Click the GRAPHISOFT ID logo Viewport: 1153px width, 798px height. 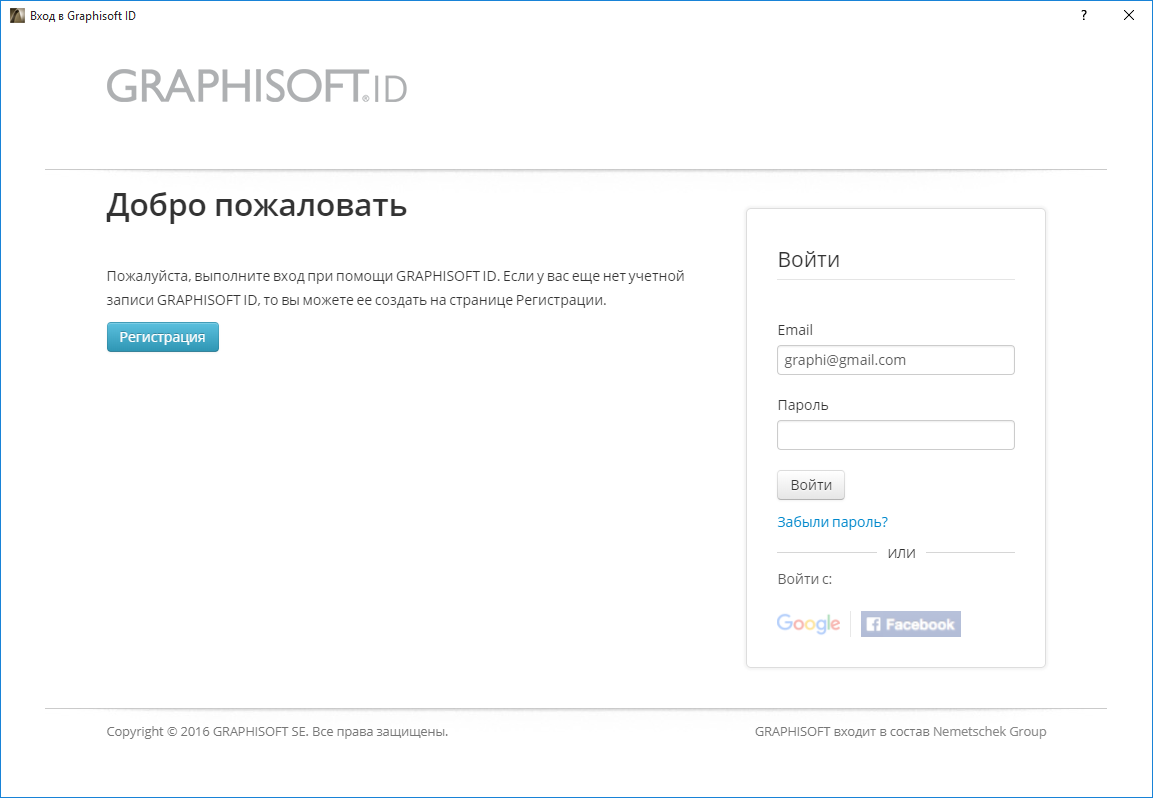257,86
